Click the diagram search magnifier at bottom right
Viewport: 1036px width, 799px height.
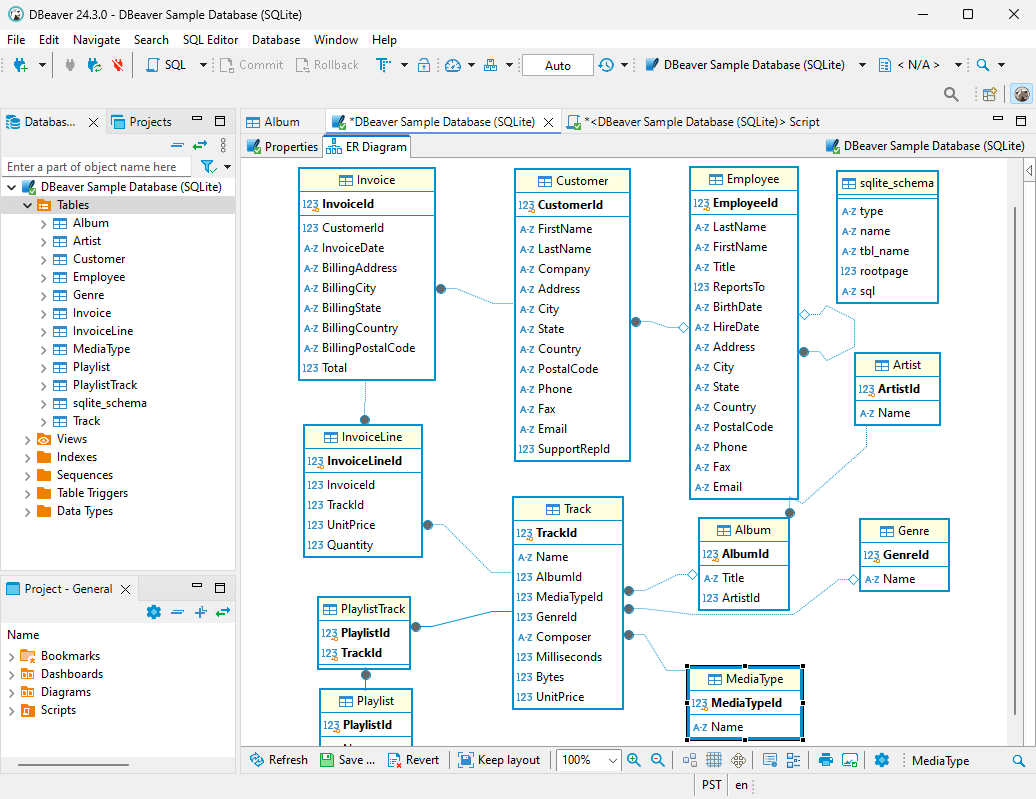[x=1019, y=761]
